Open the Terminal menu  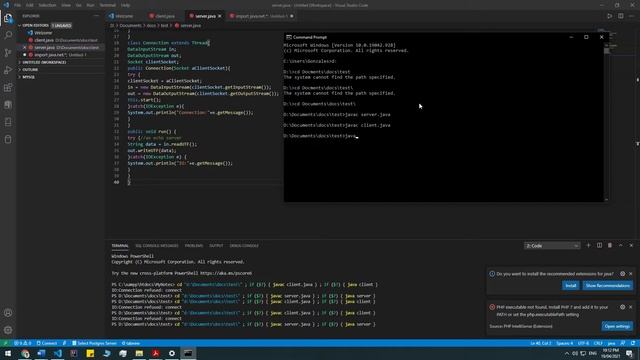point(107,5)
